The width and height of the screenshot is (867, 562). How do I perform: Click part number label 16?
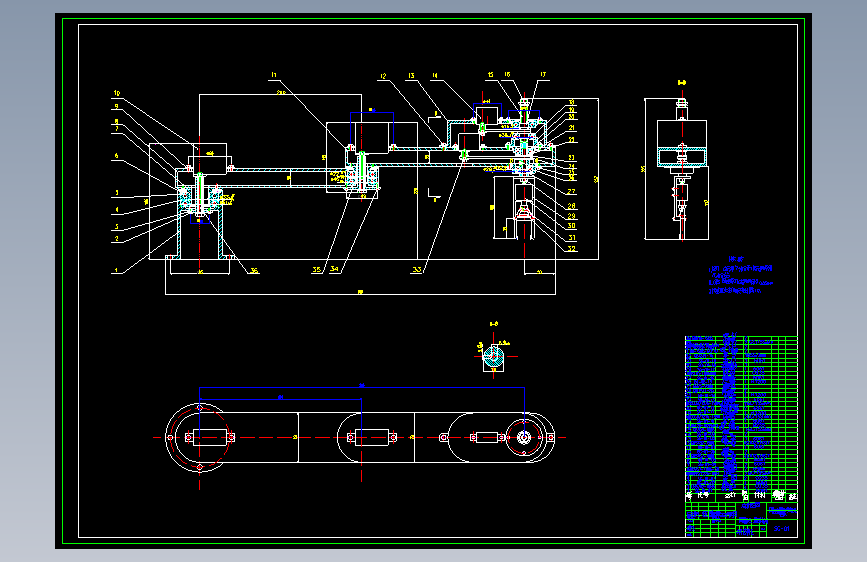click(507, 75)
